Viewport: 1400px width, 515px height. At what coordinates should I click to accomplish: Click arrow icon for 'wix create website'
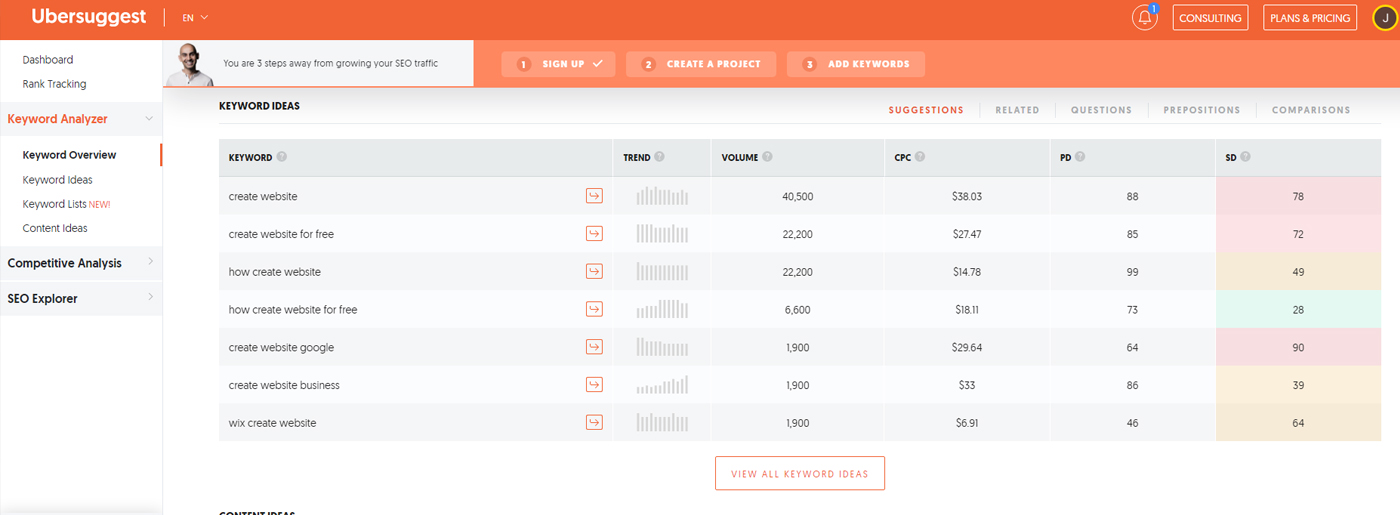(594, 422)
